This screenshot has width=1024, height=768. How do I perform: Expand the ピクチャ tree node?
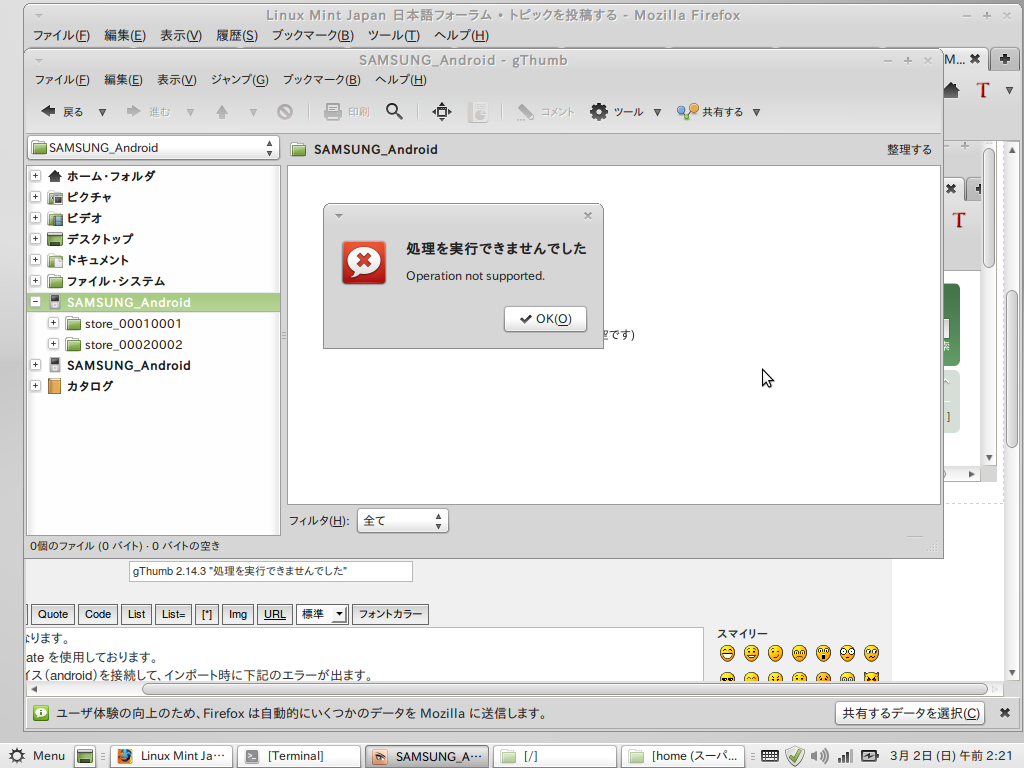[x=36, y=197]
